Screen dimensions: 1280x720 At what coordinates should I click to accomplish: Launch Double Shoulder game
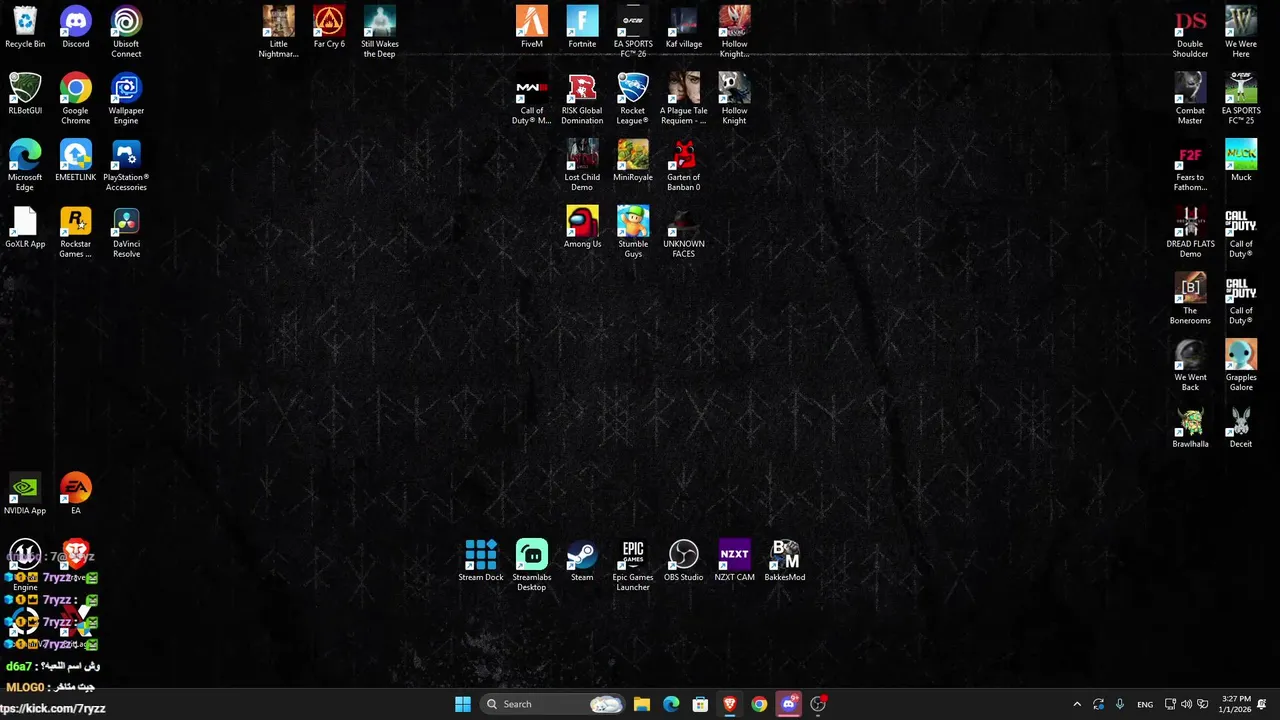(1190, 32)
